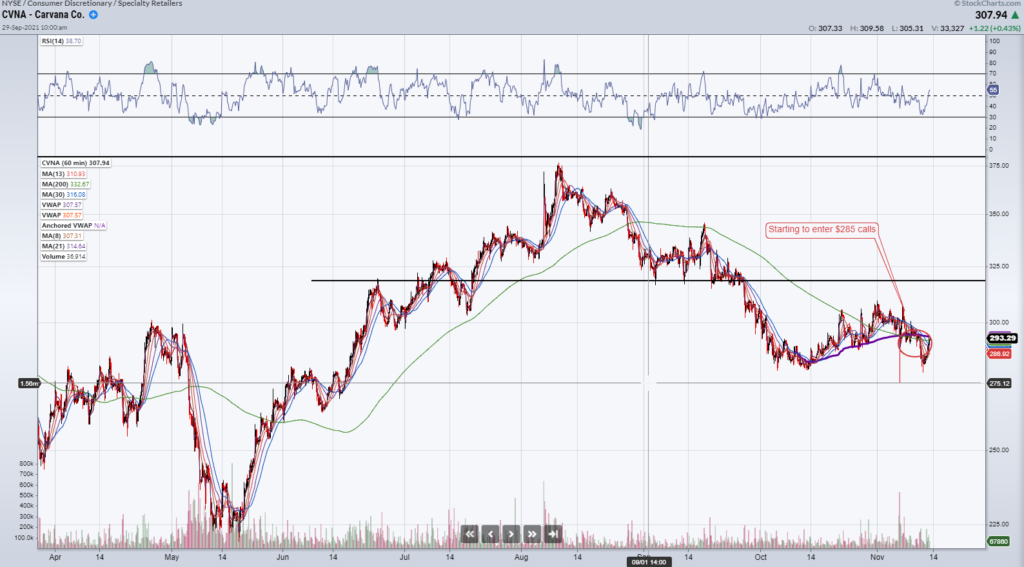Click the blue plus icon beside Carvana Co.

[x=93, y=14]
